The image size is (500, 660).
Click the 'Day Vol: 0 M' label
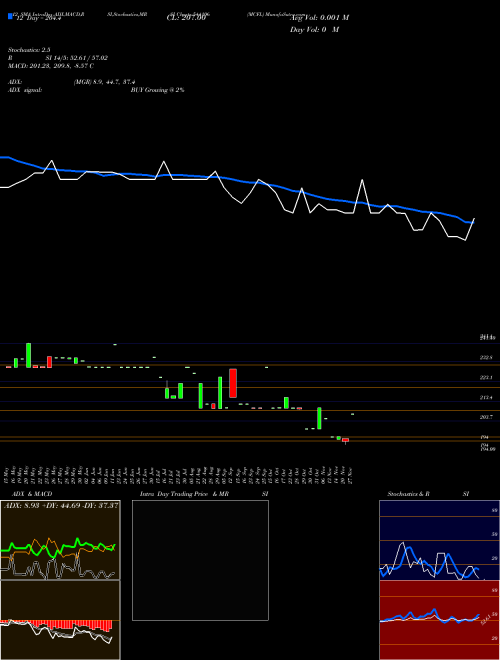tap(314, 30)
